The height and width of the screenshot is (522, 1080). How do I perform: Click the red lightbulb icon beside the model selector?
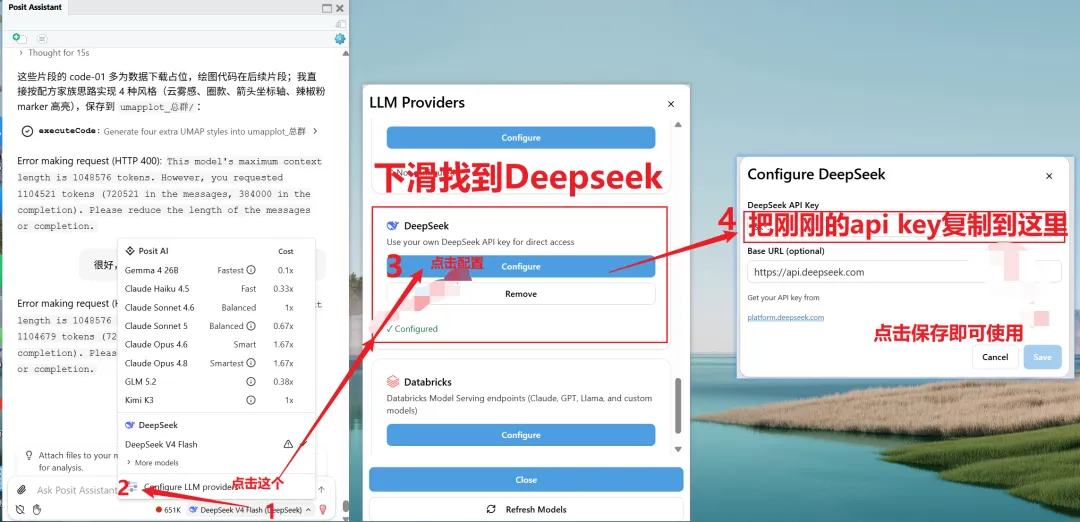[322, 510]
